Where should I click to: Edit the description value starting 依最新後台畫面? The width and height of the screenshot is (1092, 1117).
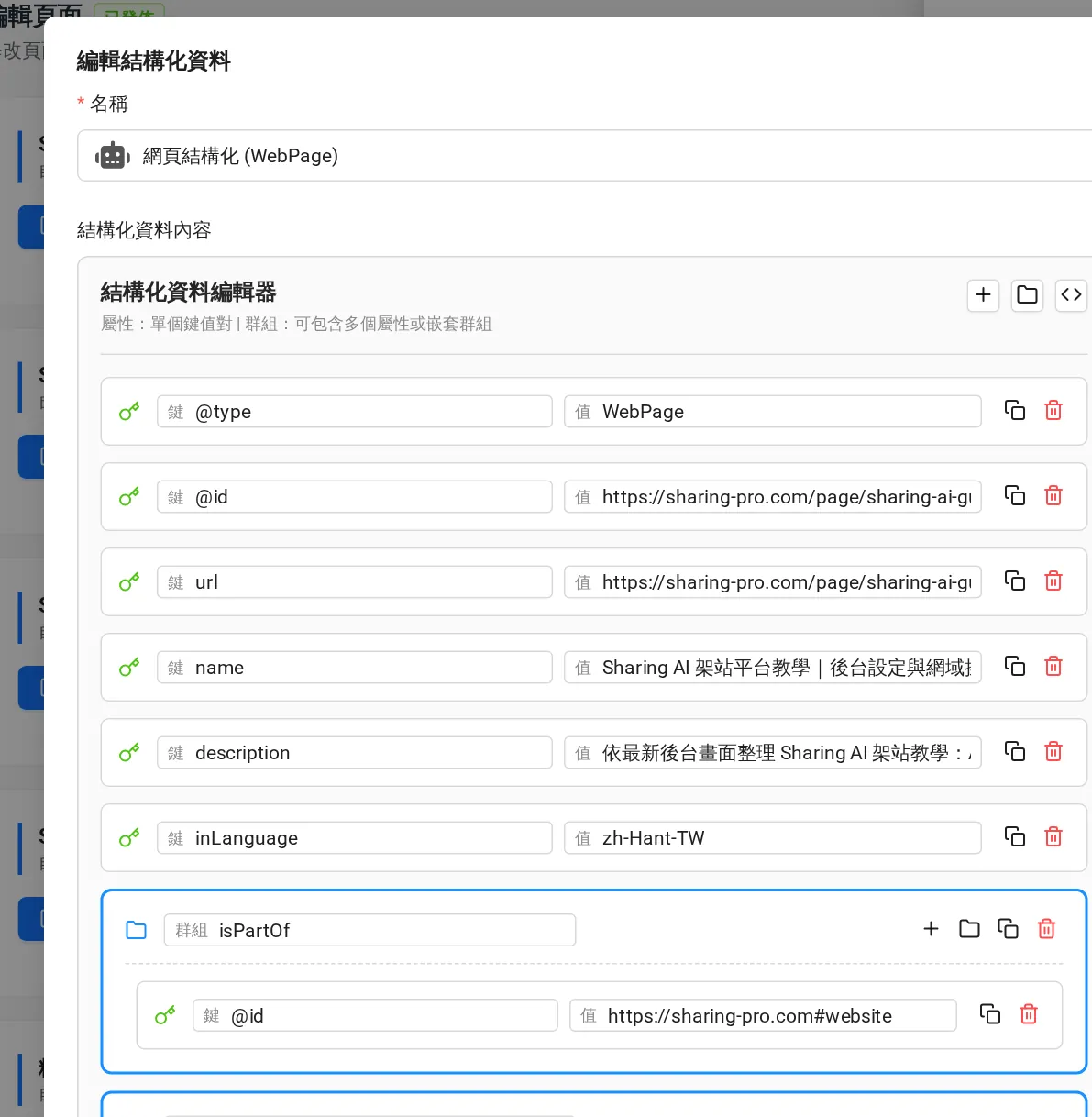(x=773, y=753)
